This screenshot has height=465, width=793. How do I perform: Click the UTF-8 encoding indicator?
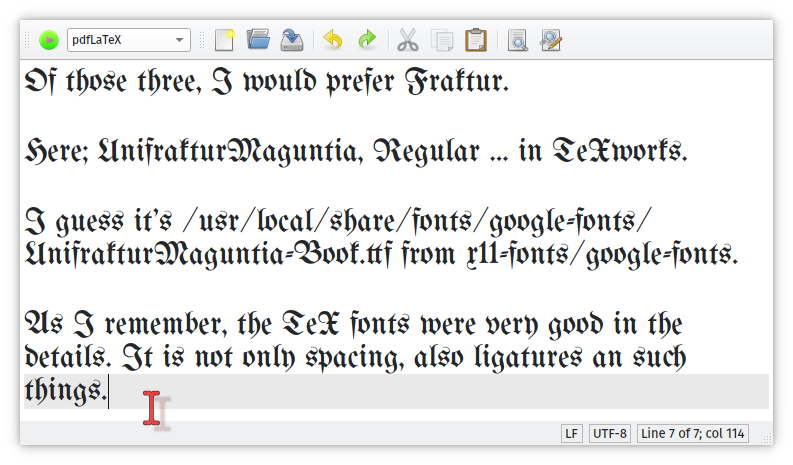coord(610,434)
